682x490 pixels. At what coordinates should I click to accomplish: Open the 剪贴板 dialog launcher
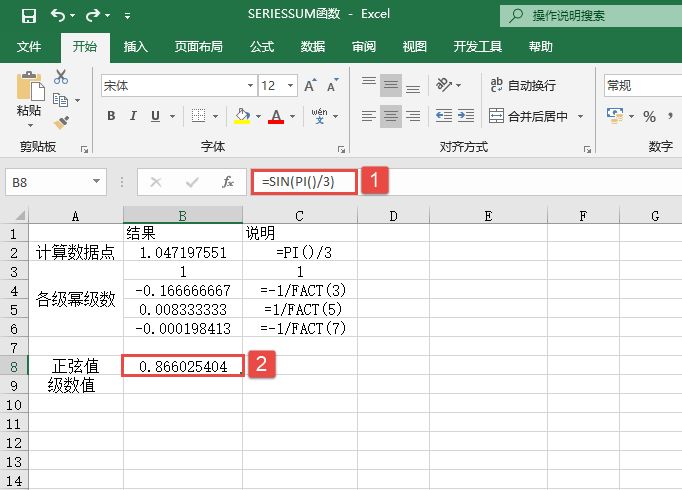tap(84, 150)
